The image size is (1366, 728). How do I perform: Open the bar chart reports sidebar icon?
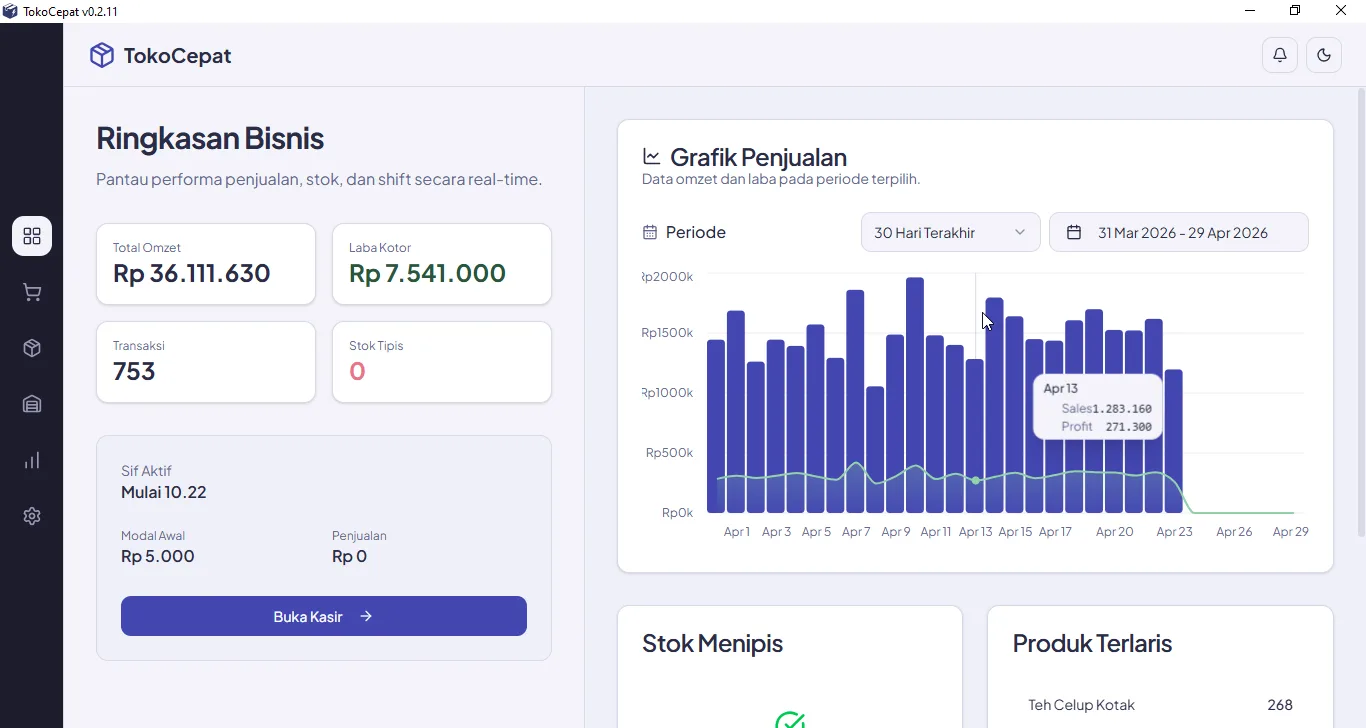(32, 460)
